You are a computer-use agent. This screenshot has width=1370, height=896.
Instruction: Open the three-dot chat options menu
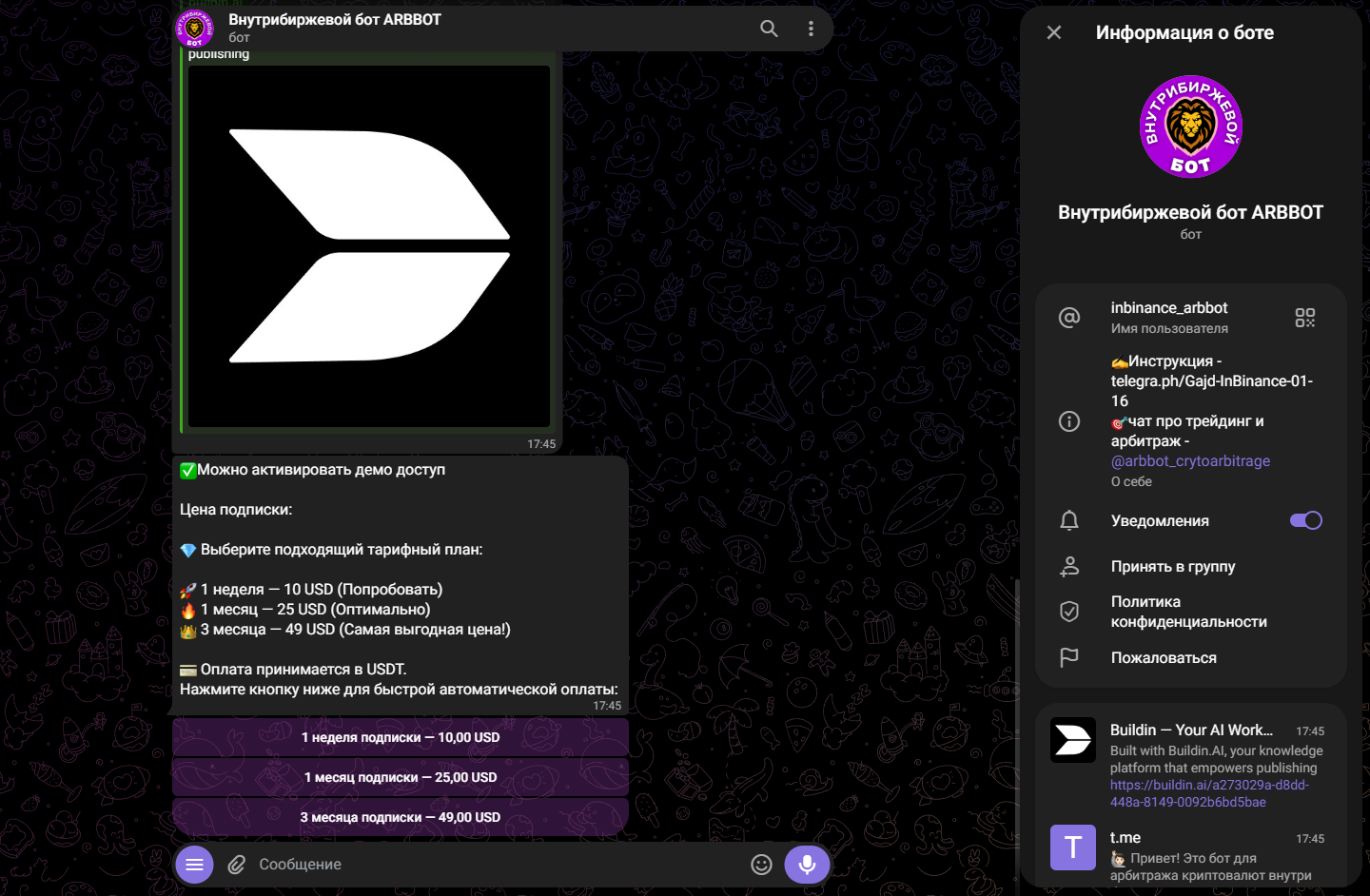(x=811, y=29)
